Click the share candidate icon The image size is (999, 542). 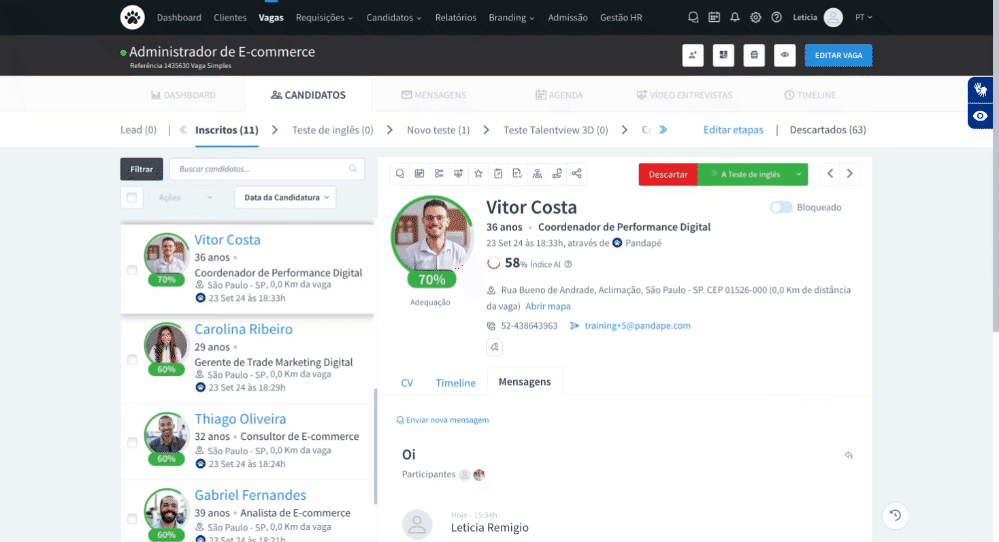tap(577, 174)
